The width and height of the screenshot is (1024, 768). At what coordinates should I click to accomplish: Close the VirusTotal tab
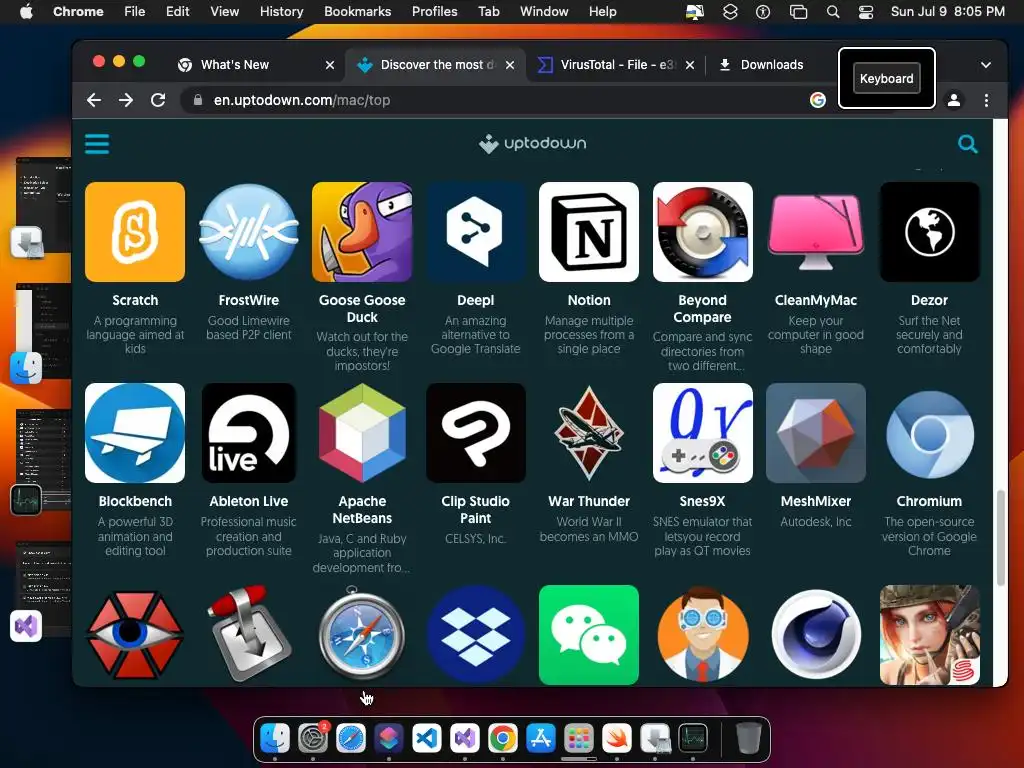(x=690, y=65)
